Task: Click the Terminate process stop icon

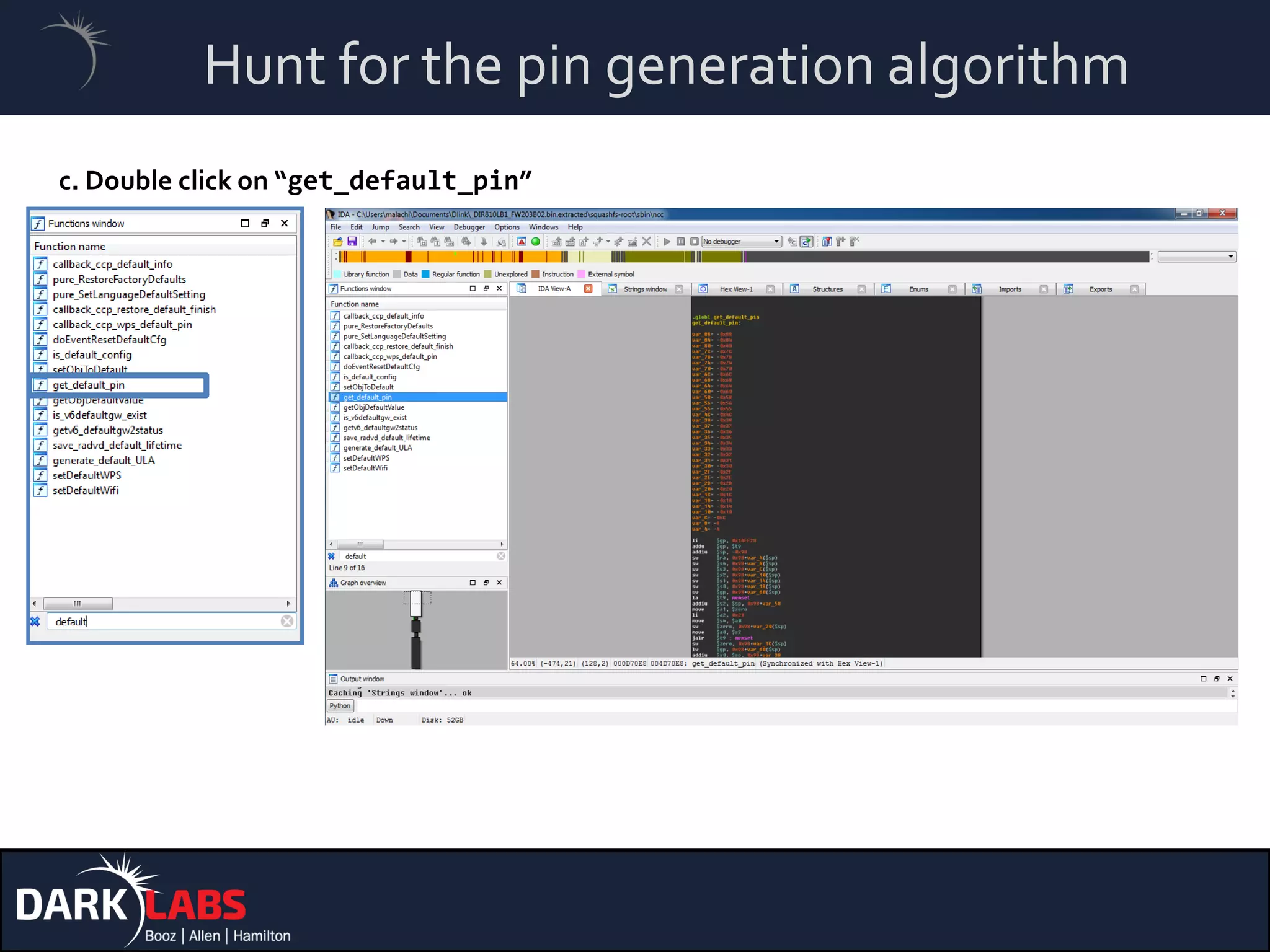Action: 694,242
